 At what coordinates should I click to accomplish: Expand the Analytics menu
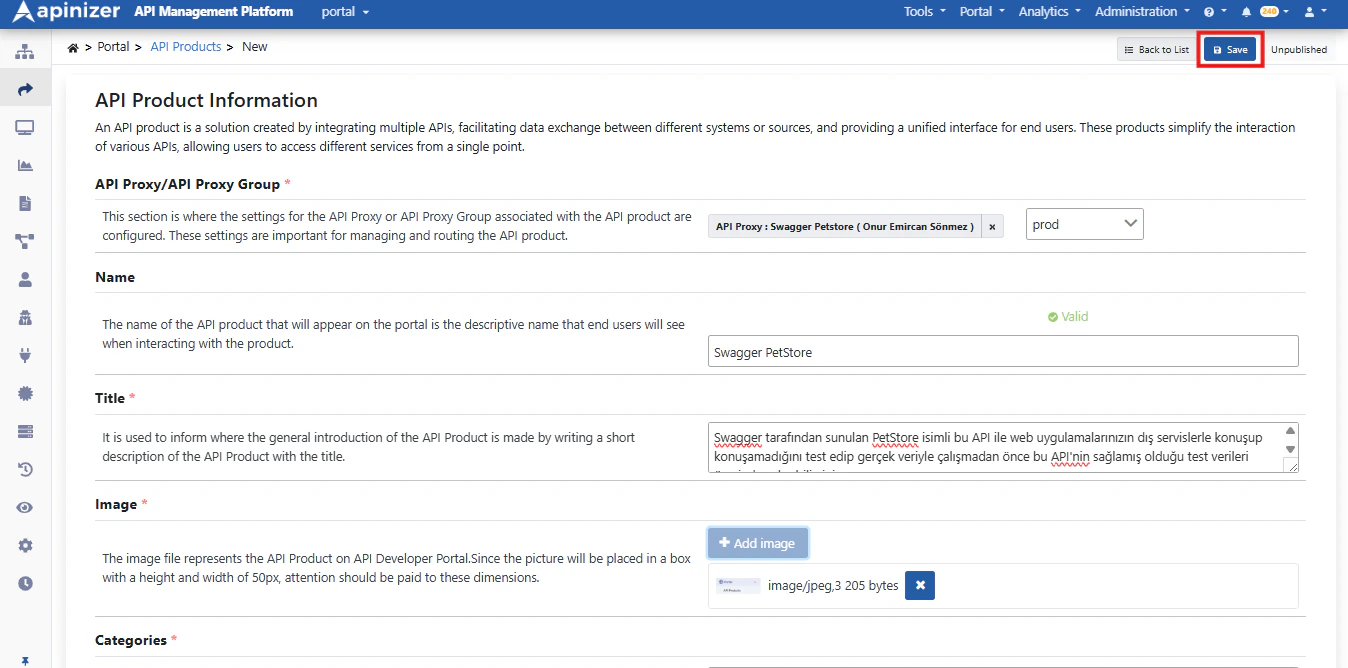point(1050,12)
